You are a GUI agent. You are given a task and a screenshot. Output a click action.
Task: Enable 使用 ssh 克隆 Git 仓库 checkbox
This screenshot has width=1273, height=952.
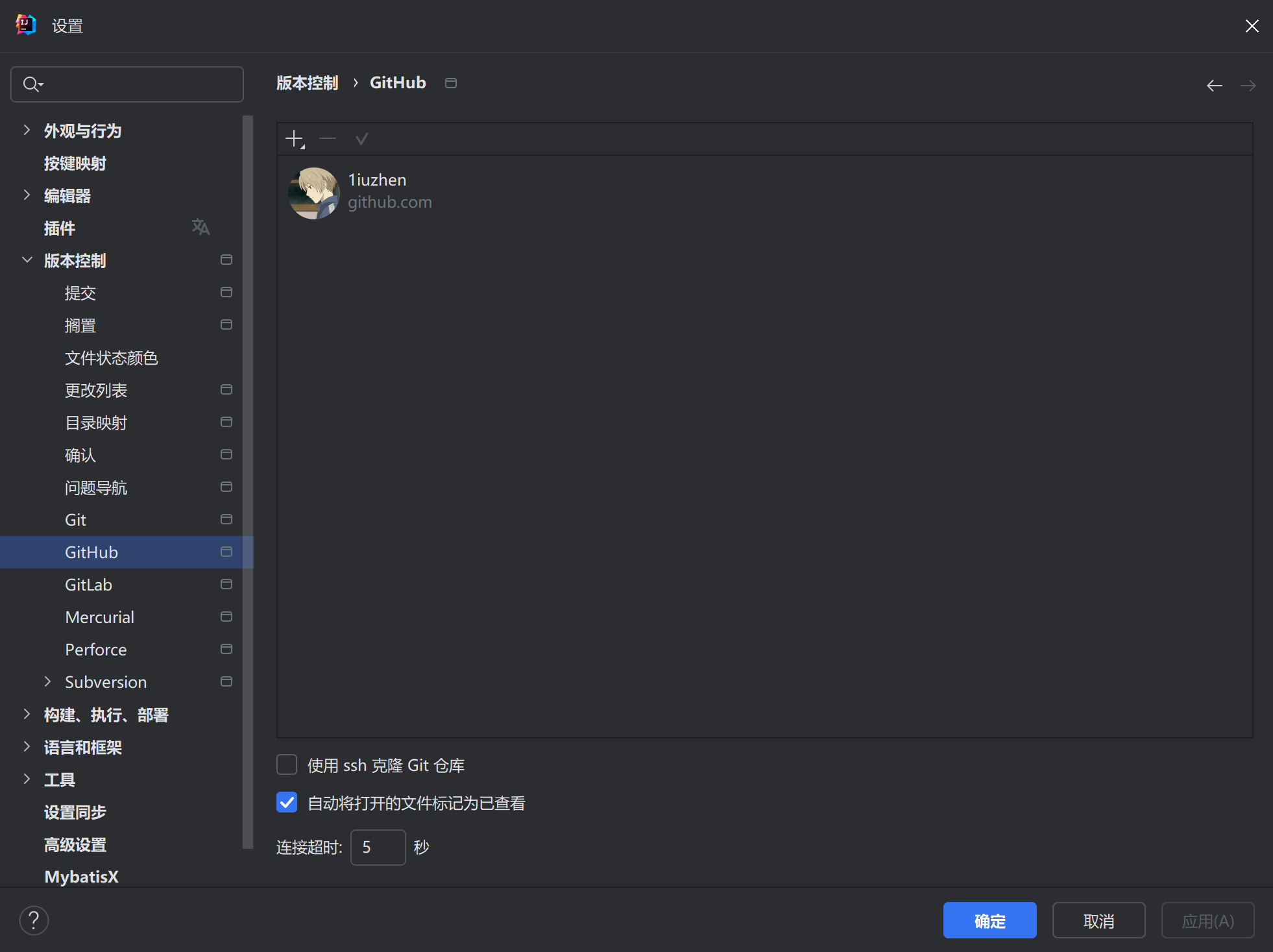click(287, 765)
